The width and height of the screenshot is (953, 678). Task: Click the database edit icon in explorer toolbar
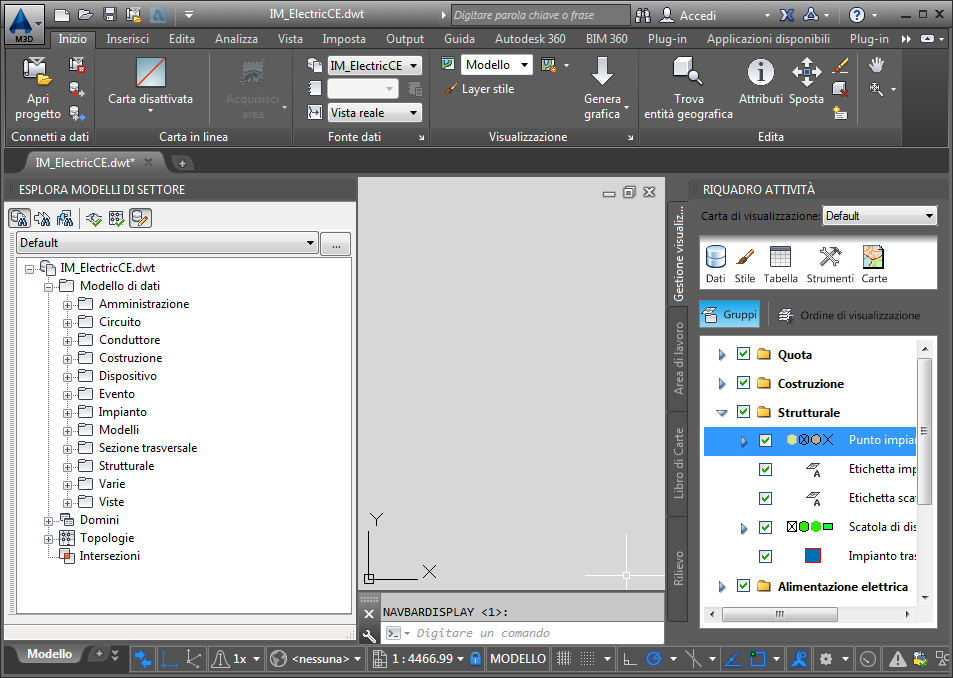click(x=140, y=218)
